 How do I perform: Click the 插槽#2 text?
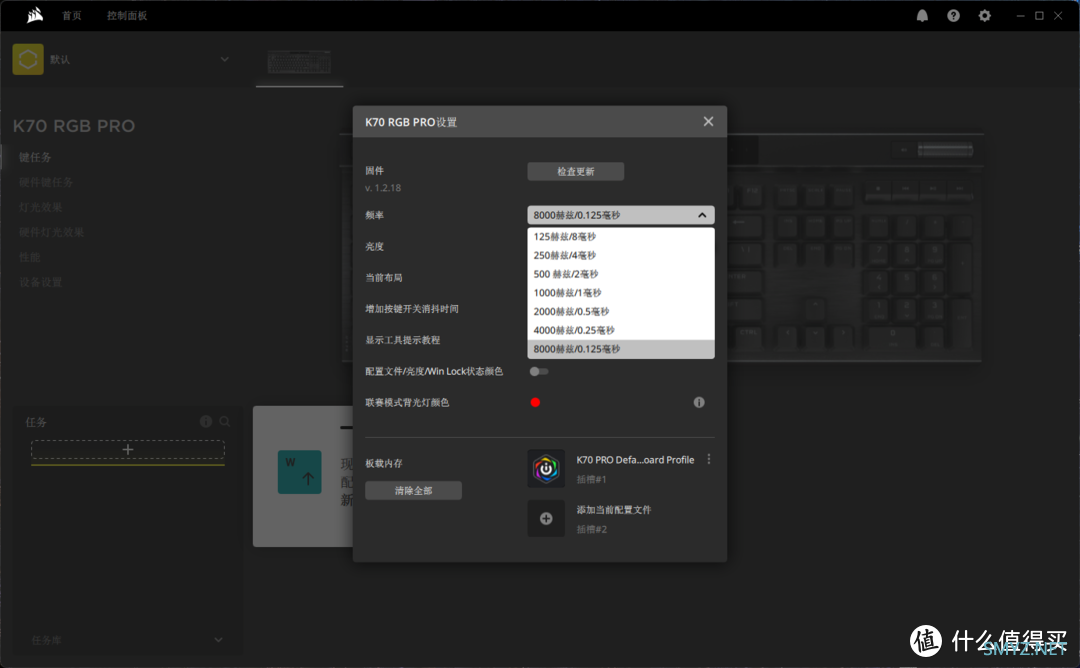[x=591, y=529]
